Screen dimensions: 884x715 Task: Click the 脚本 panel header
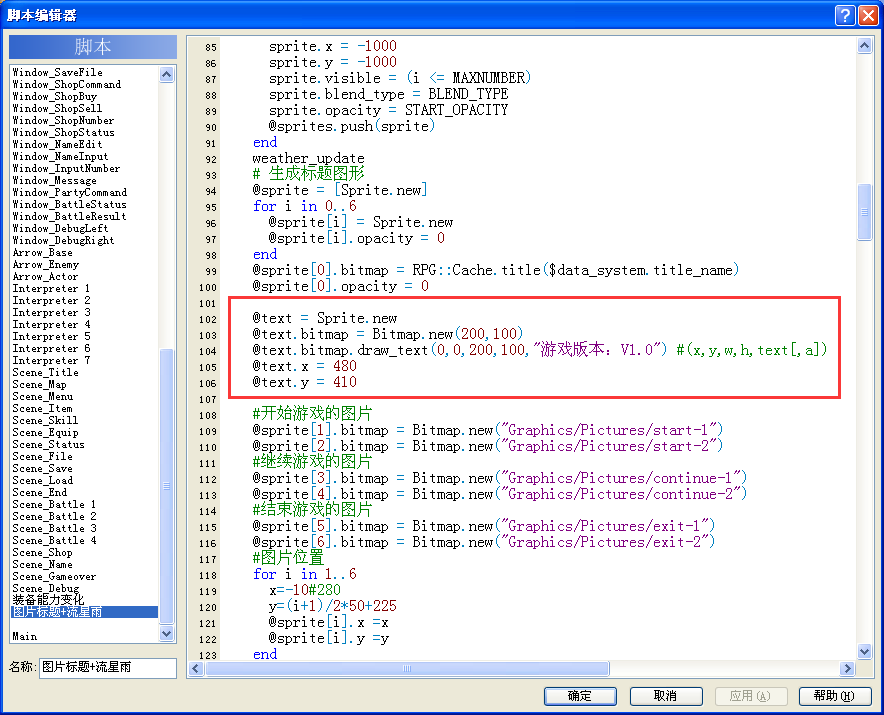tap(93, 47)
